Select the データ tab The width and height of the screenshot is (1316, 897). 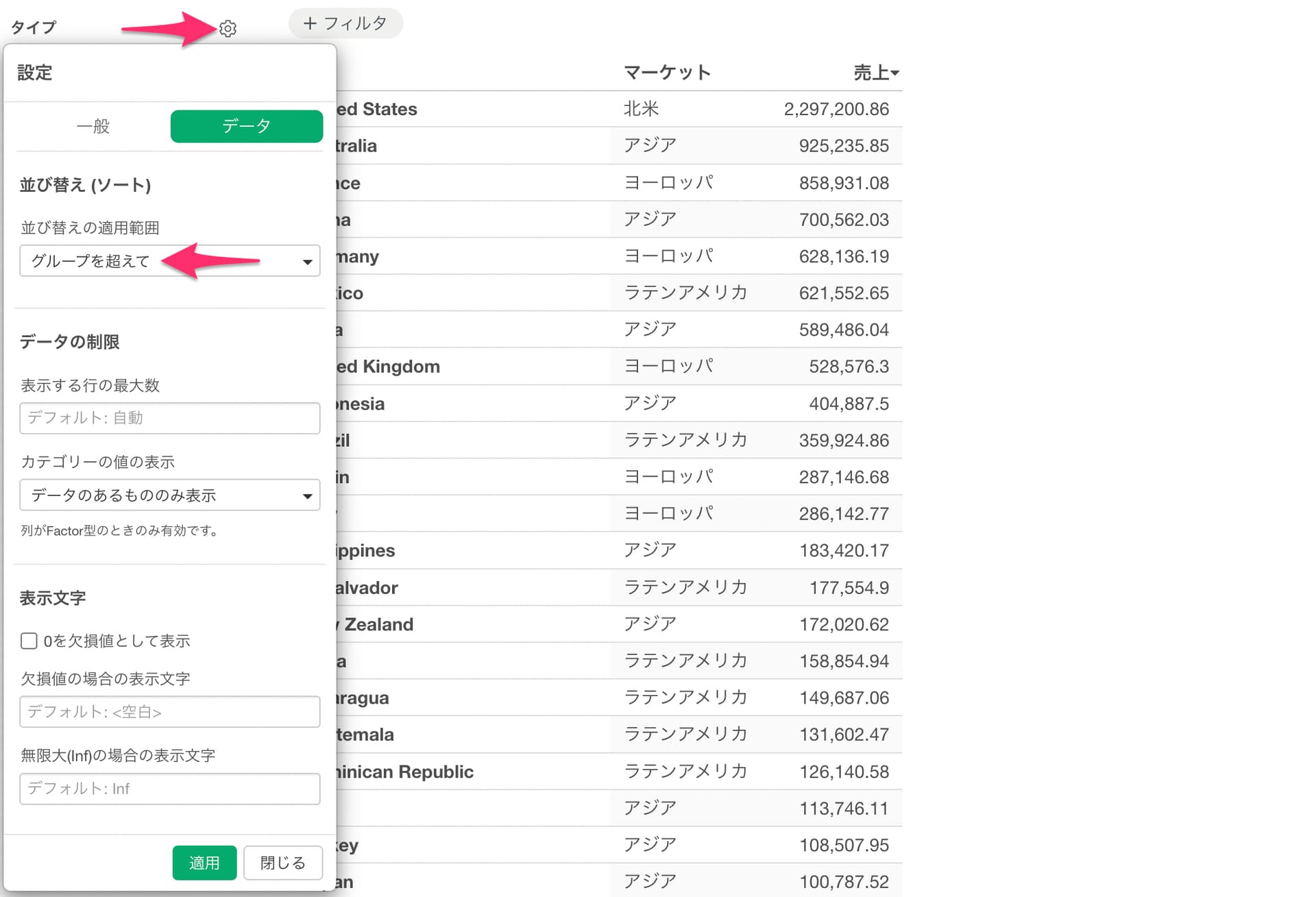246,126
